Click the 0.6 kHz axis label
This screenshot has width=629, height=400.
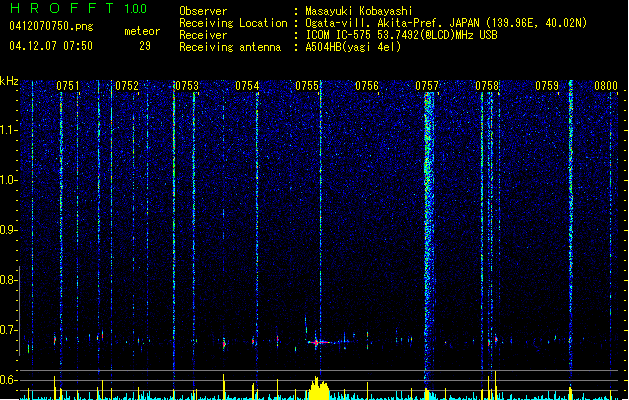(9, 380)
